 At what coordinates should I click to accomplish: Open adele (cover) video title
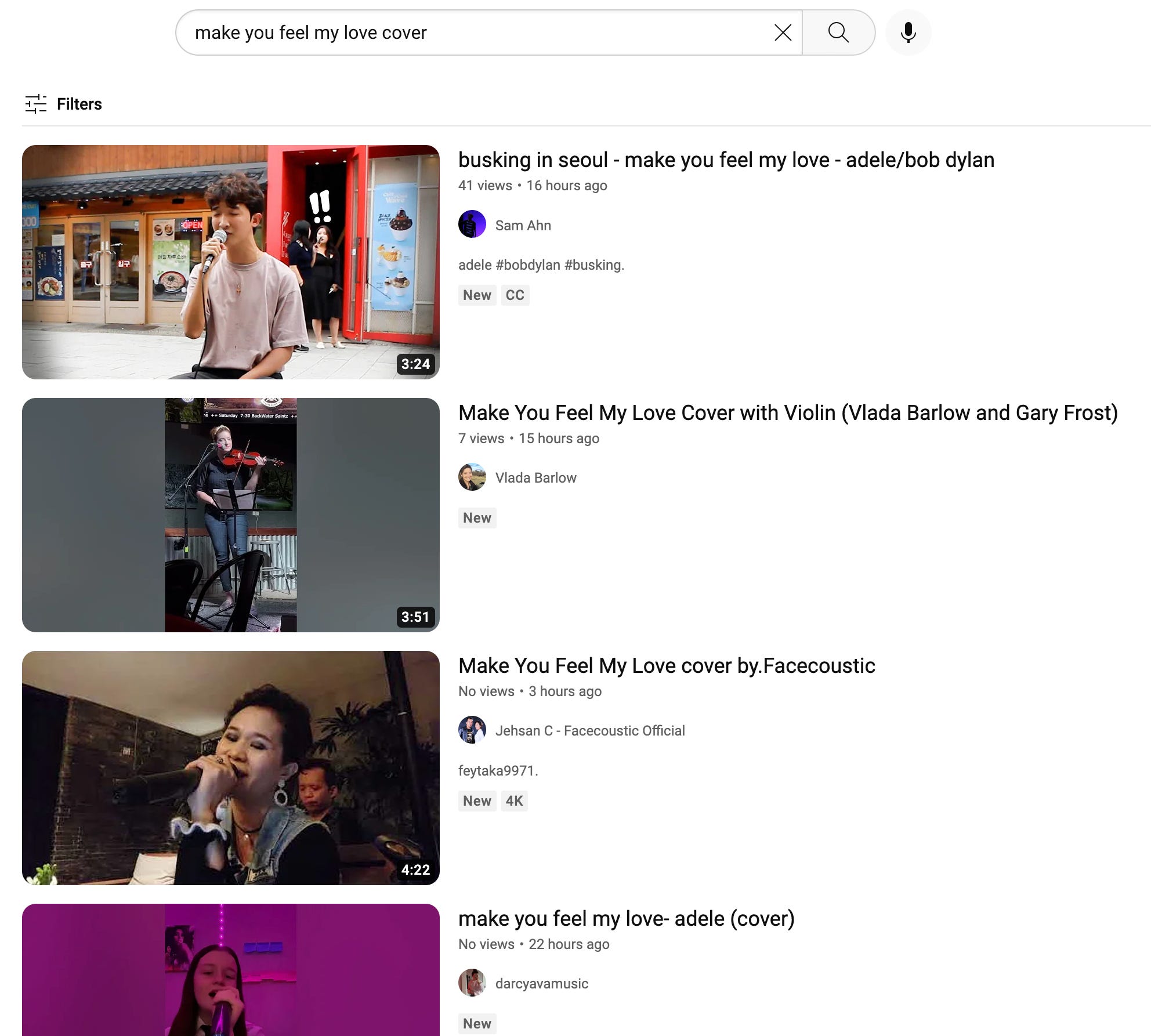[x=626, y=919]
